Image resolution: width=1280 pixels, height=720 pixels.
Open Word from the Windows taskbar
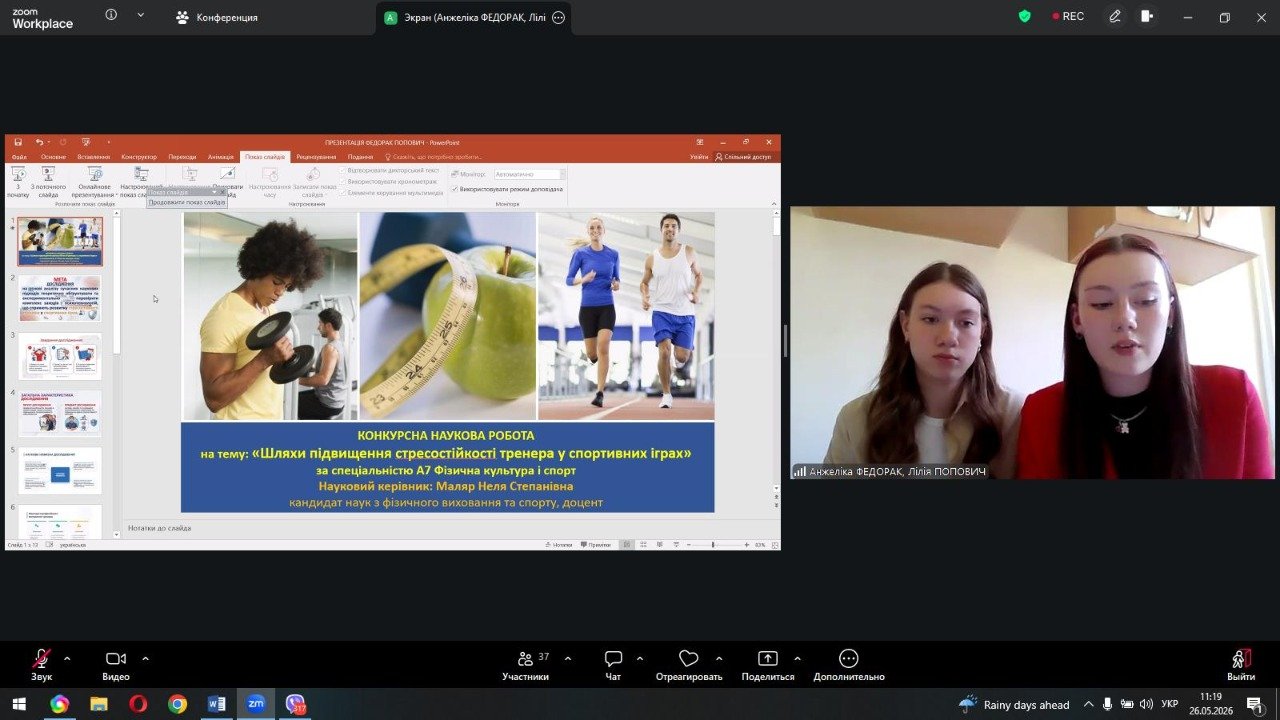click(x=216, y=704)
